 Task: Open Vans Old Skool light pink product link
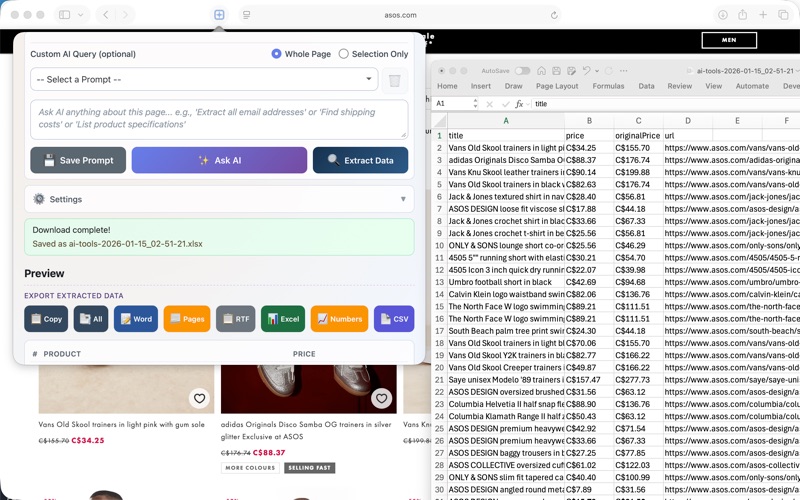click(121, 424)
